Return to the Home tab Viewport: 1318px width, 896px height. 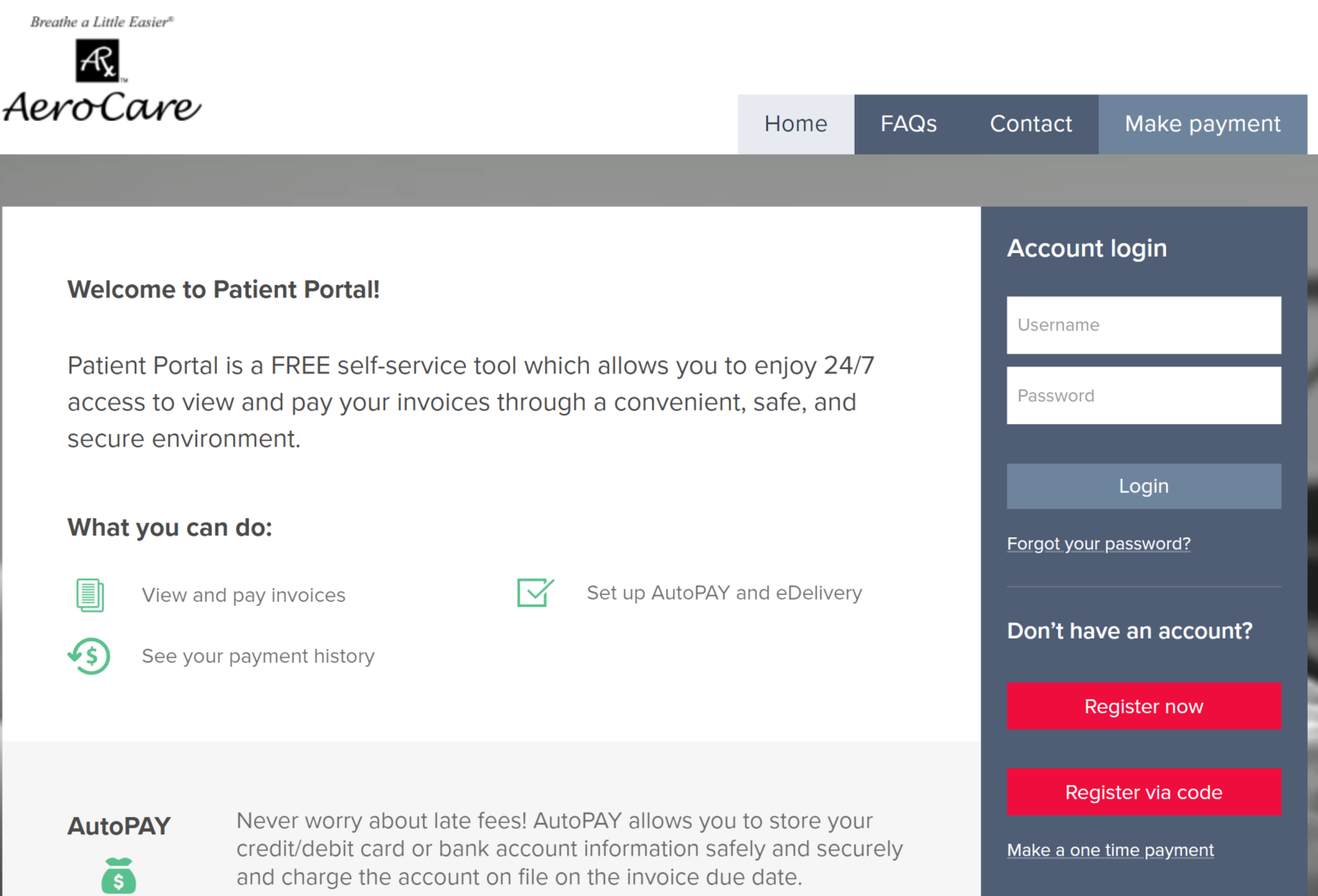point(795,124)
